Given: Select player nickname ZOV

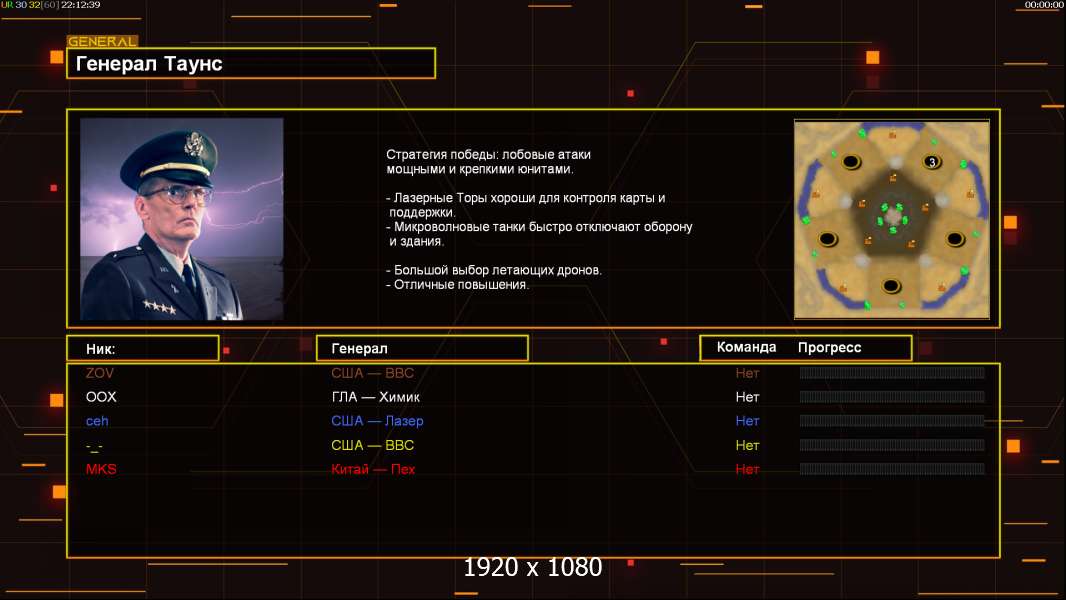Looking at the screenshot, I should click(100, 373).
